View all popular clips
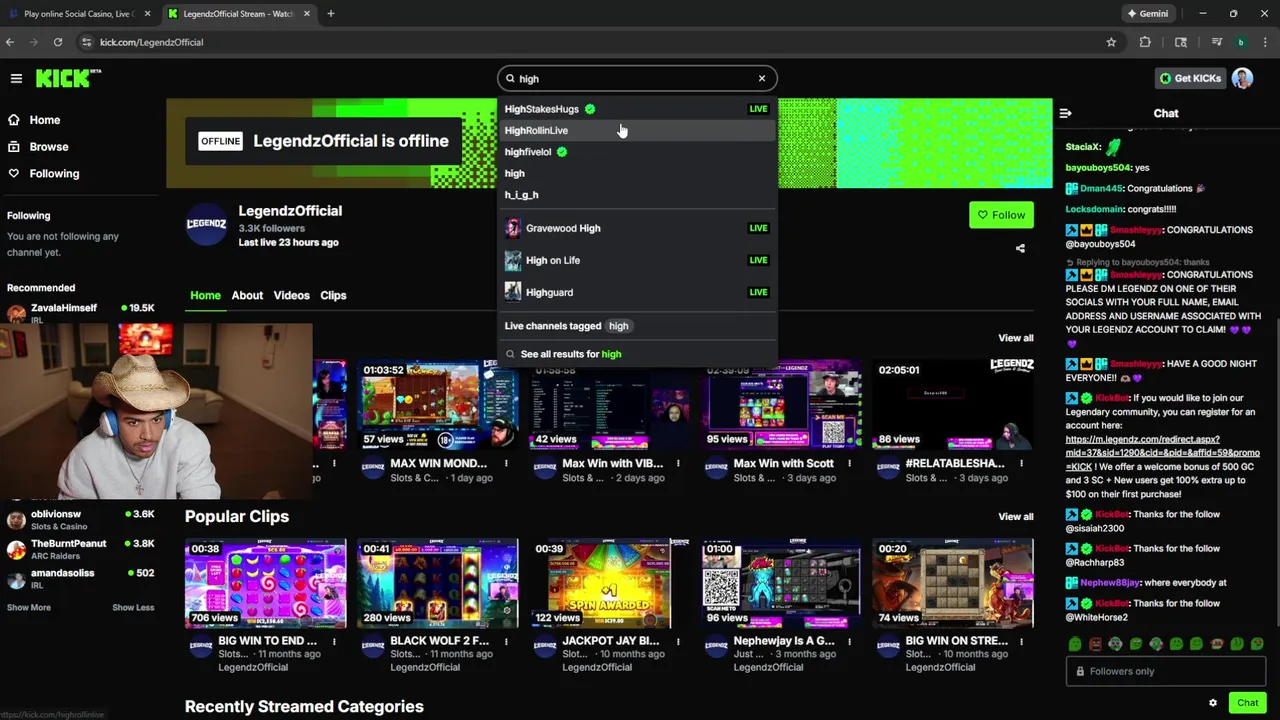The image size is (1280, 720). 1015,517
